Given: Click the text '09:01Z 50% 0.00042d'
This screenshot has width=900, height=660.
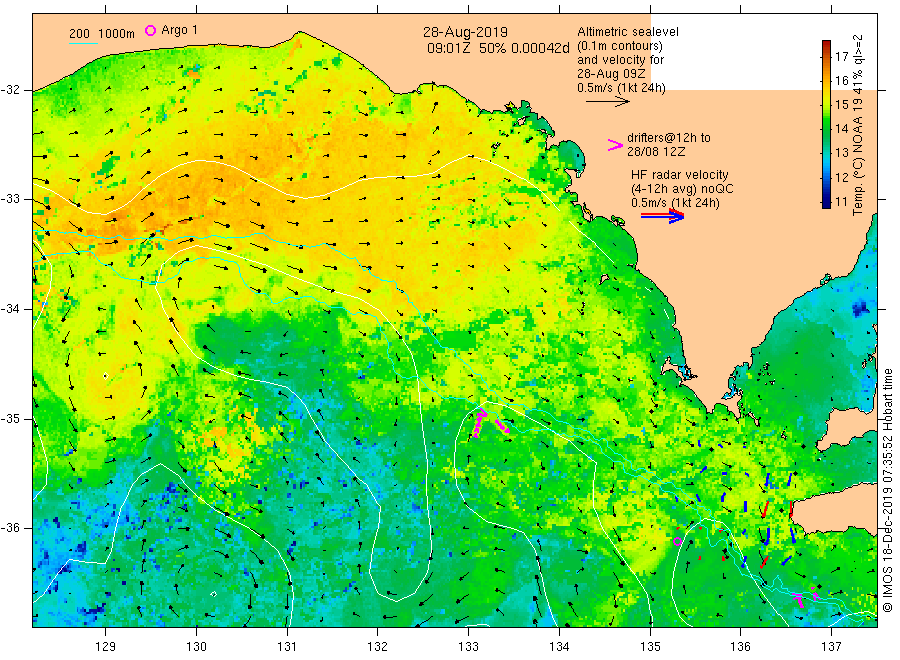Looking at the screenshot, I should [x=498, y=48].
